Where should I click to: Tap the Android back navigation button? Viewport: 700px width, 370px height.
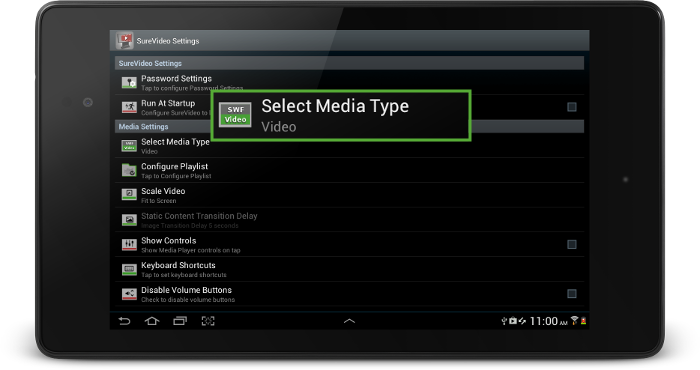(124, 321)
